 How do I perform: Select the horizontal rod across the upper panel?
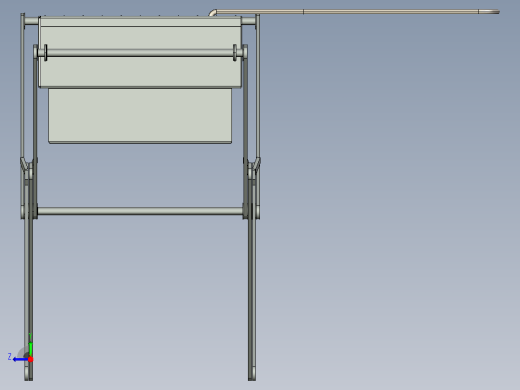140,53
